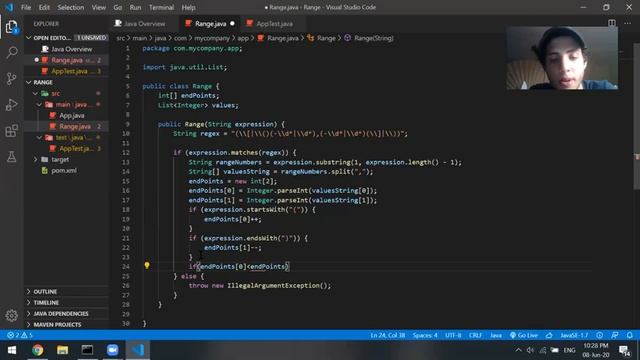
Task: Open the View menu
Action: click(x=98, y=7)
